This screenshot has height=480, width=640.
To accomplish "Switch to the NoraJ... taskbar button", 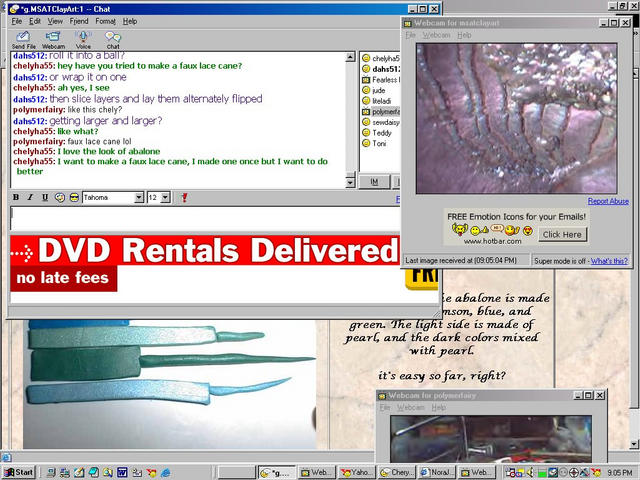I will 436,472.
